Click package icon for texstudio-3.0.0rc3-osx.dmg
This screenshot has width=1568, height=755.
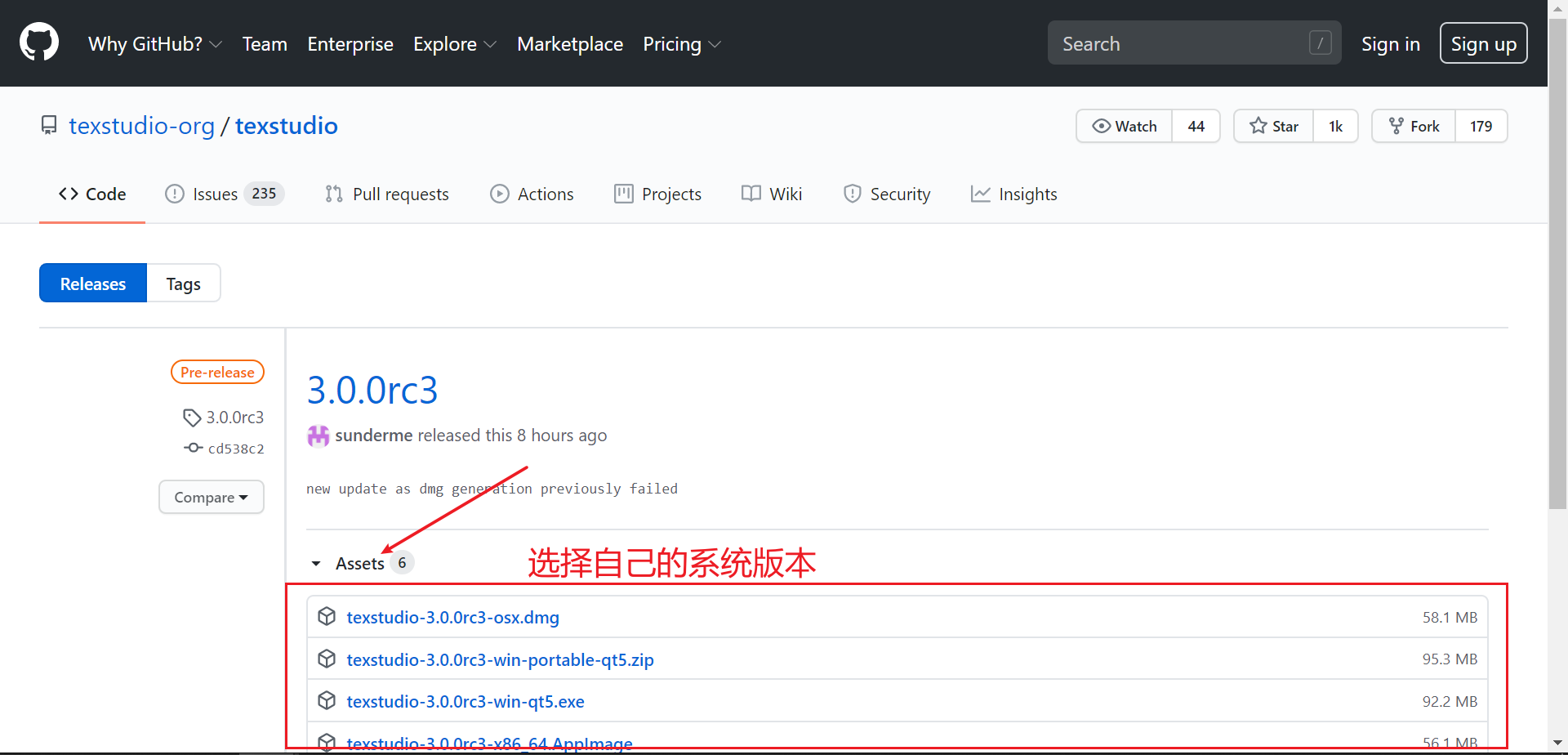click(x=327, y=617)
